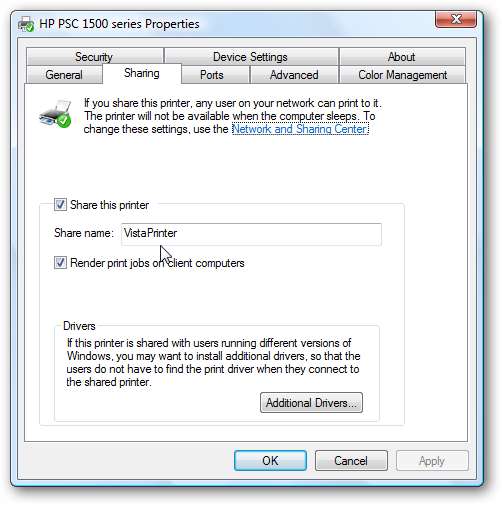Uncheck the Share this printer checkbox
This screenshot has width=502, height=505.
click(60, 204)
